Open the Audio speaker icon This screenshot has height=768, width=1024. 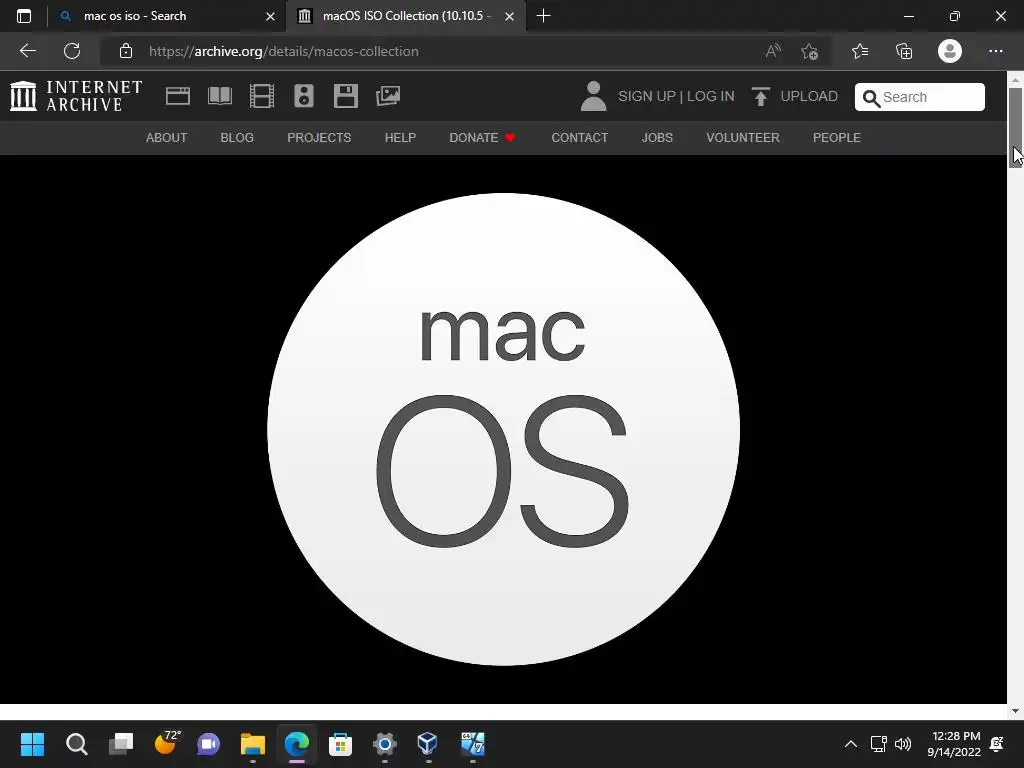[x=304, y=96]
